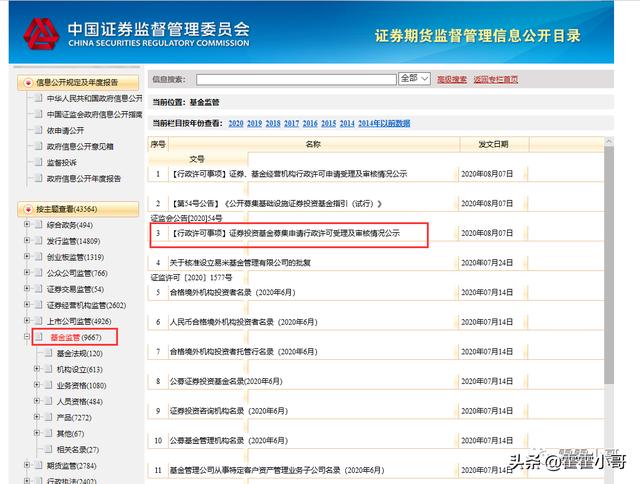Open 人民币合格境外机构投资者名录 entry
Image resolution: width=640 pixels, height=484 pixels.
244,322
